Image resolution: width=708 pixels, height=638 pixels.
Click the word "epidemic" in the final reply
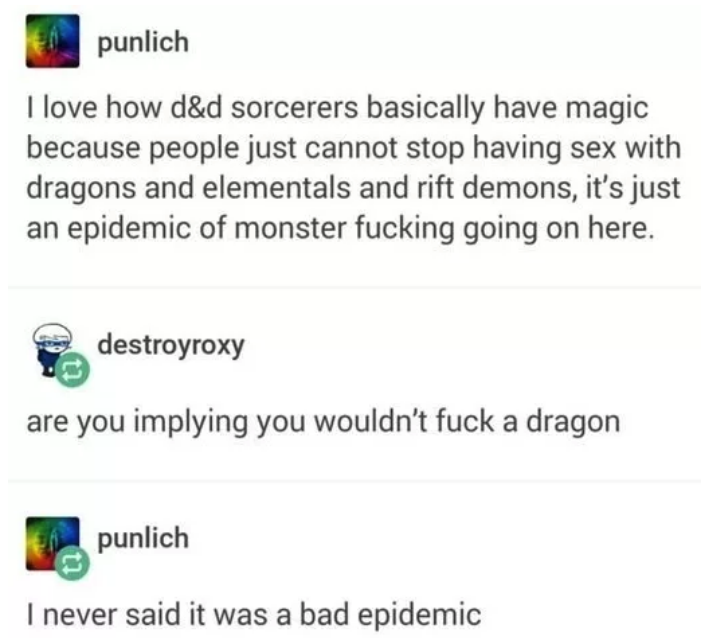coord(419,615)
